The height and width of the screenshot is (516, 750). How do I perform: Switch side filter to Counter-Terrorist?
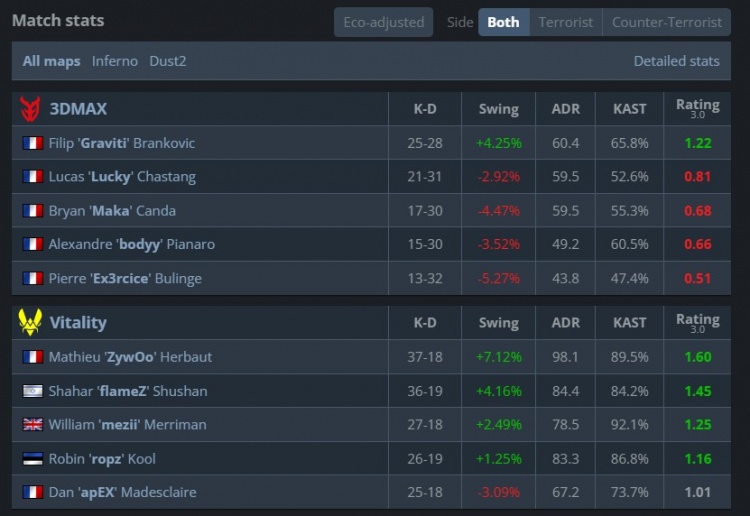pos(667,22)
